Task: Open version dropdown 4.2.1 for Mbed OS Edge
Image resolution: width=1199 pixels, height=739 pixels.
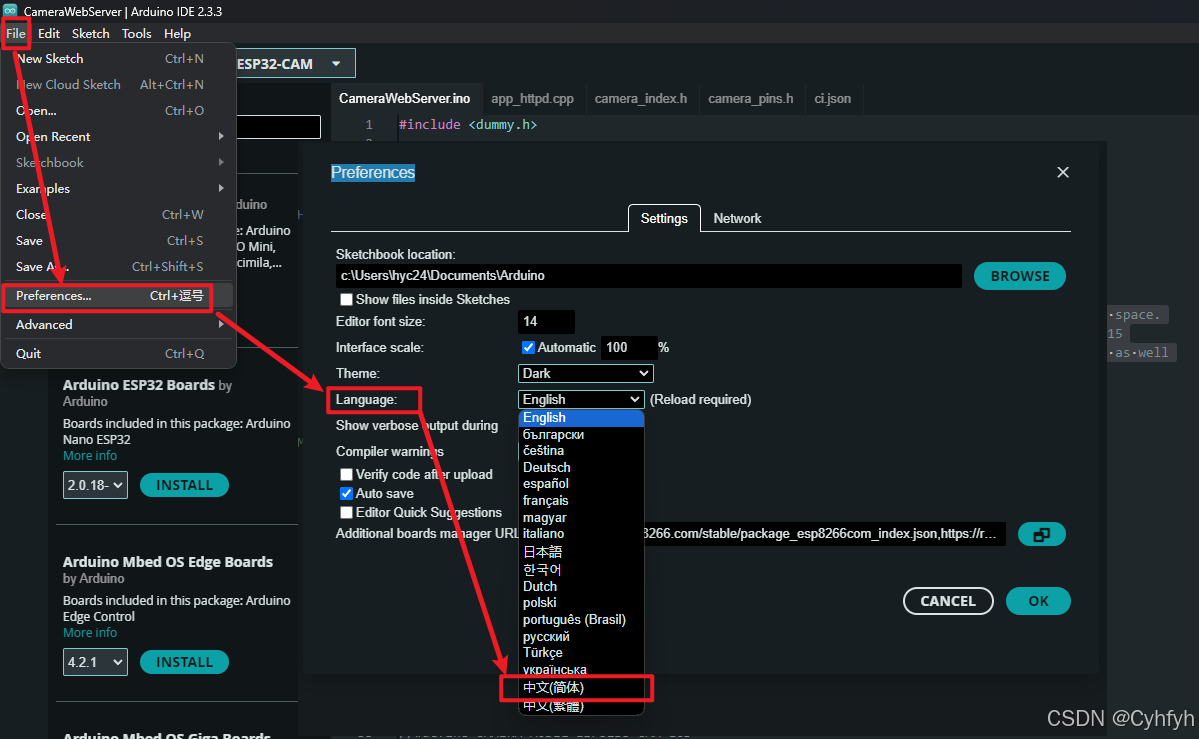Action: pos(95,662)
